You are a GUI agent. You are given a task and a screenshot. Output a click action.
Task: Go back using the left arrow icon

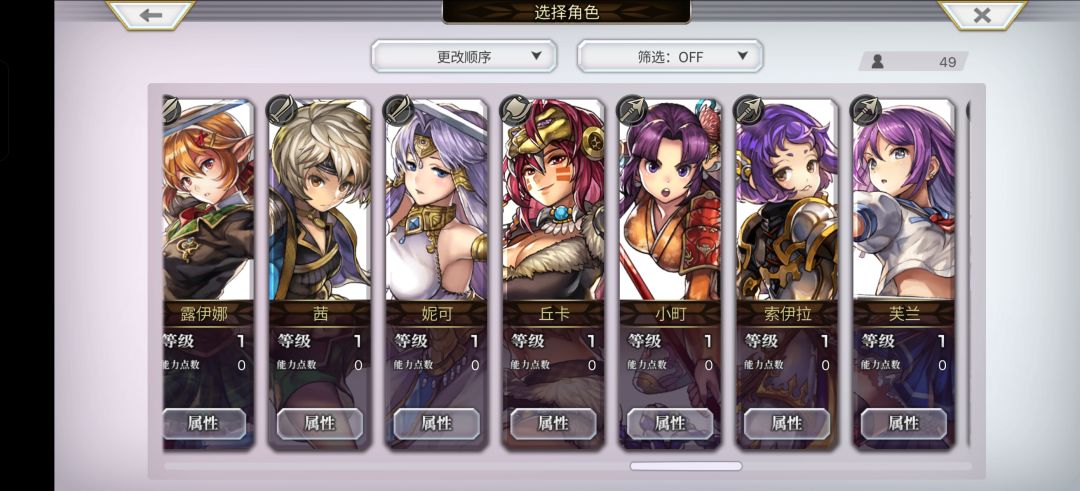150,14
